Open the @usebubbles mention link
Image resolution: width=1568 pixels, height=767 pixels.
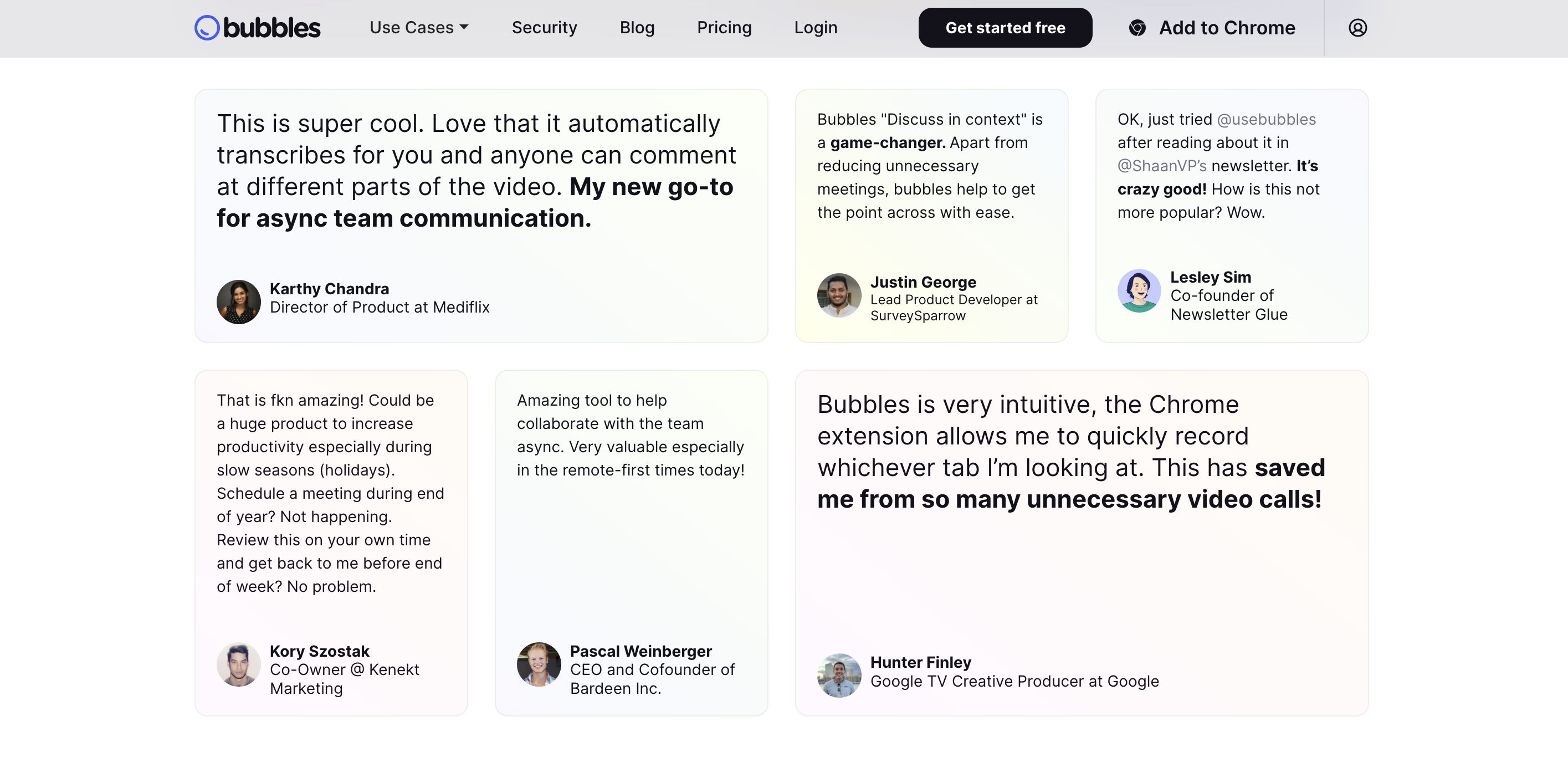click(1266, 119)
